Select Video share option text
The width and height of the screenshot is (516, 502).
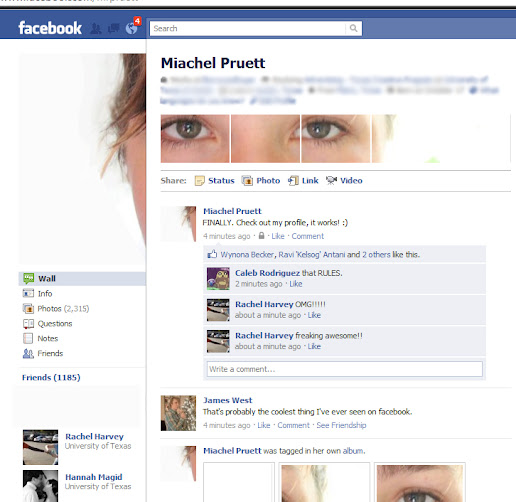coord(351,181)
